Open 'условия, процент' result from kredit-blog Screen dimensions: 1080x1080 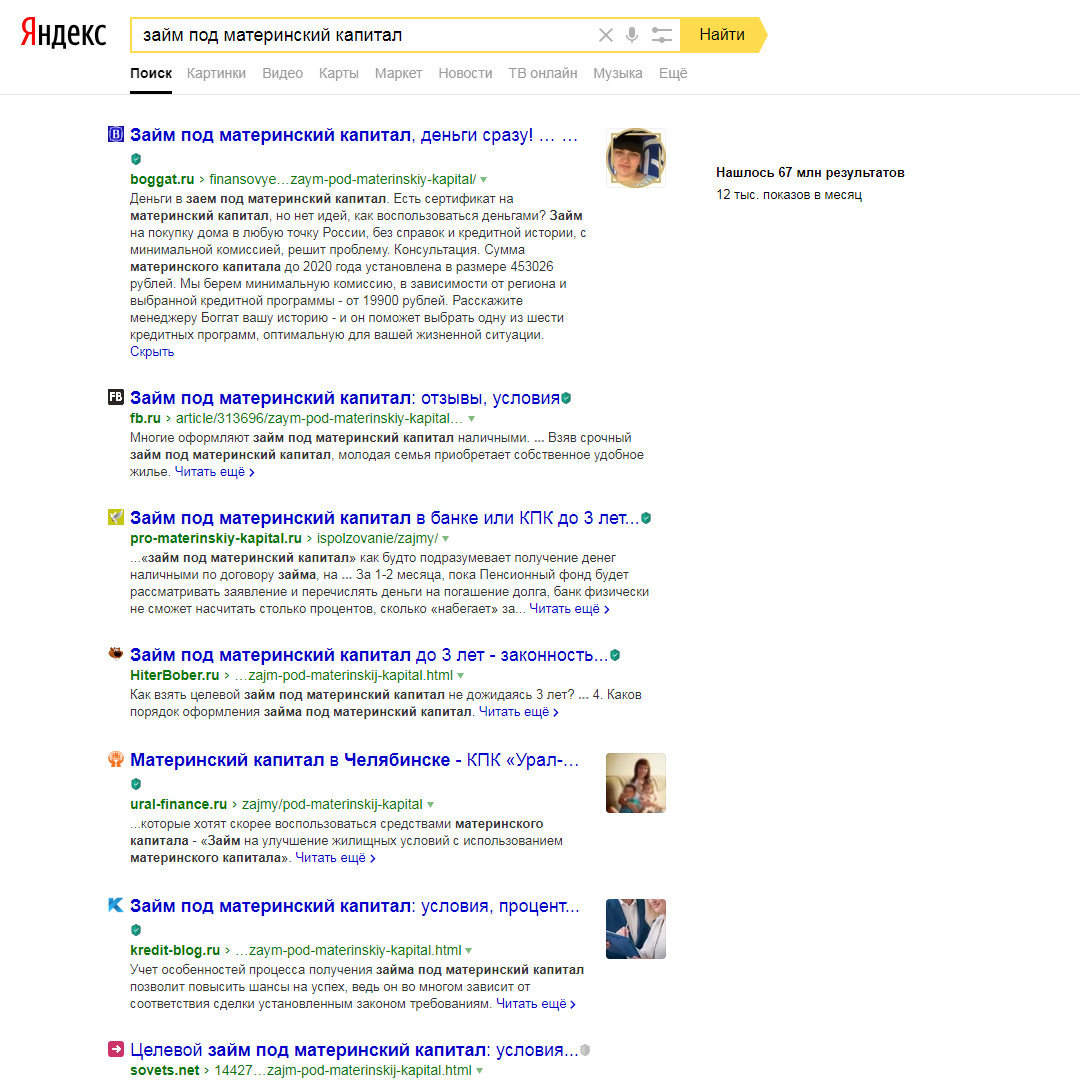tap(355, 906)
